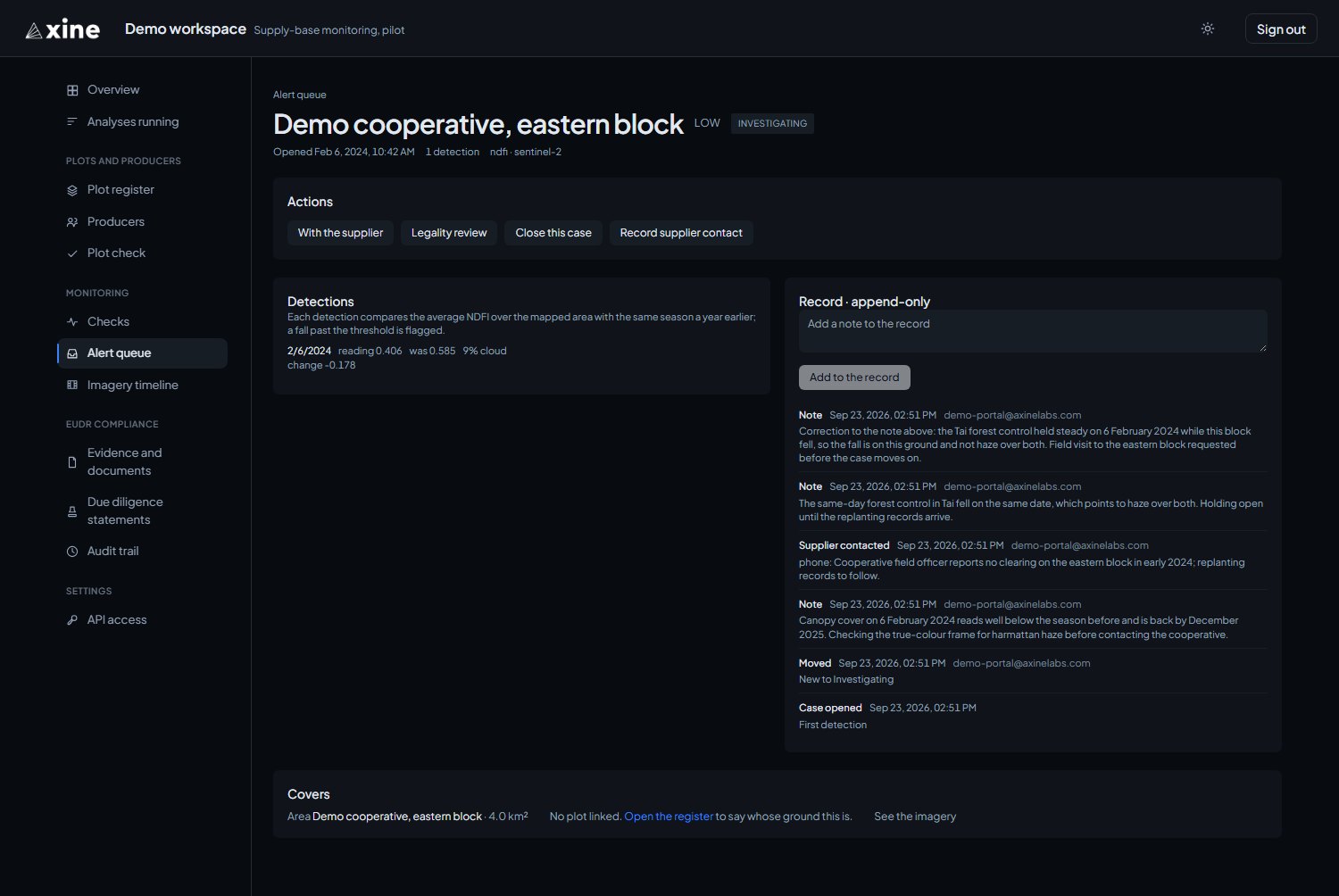Select the Producers people icon

click(72, 222)
